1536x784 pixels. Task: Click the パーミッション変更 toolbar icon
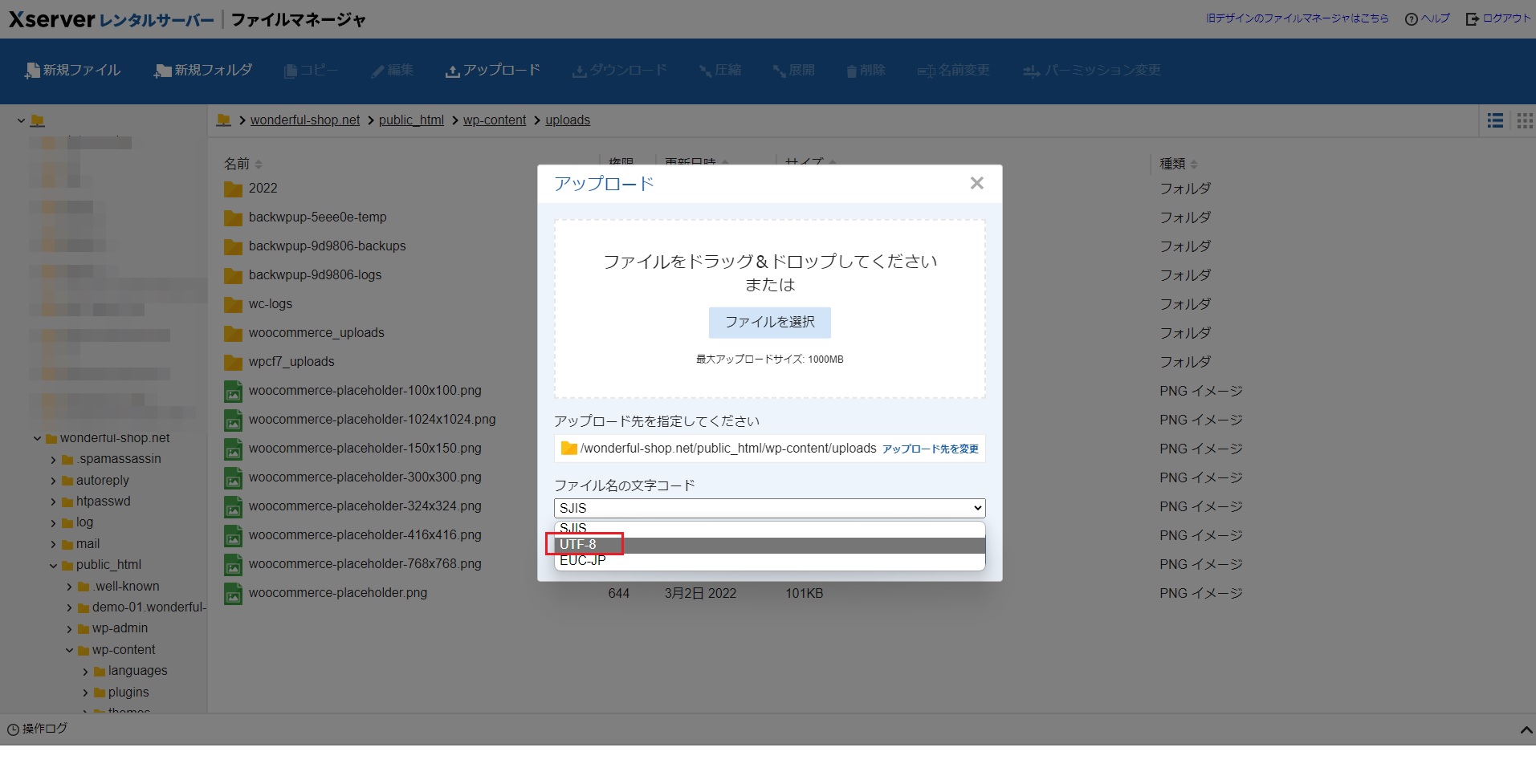pos(1030,71)
